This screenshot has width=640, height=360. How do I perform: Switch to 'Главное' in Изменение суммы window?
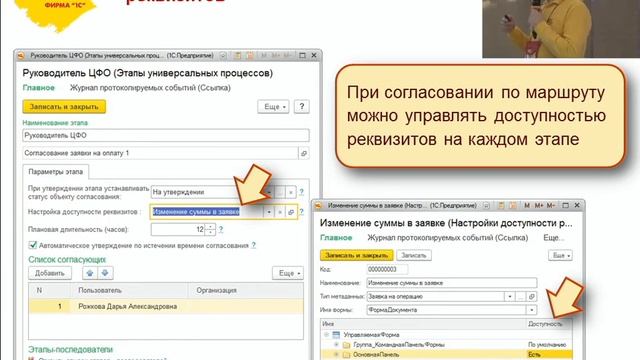(x=336, y=238)
